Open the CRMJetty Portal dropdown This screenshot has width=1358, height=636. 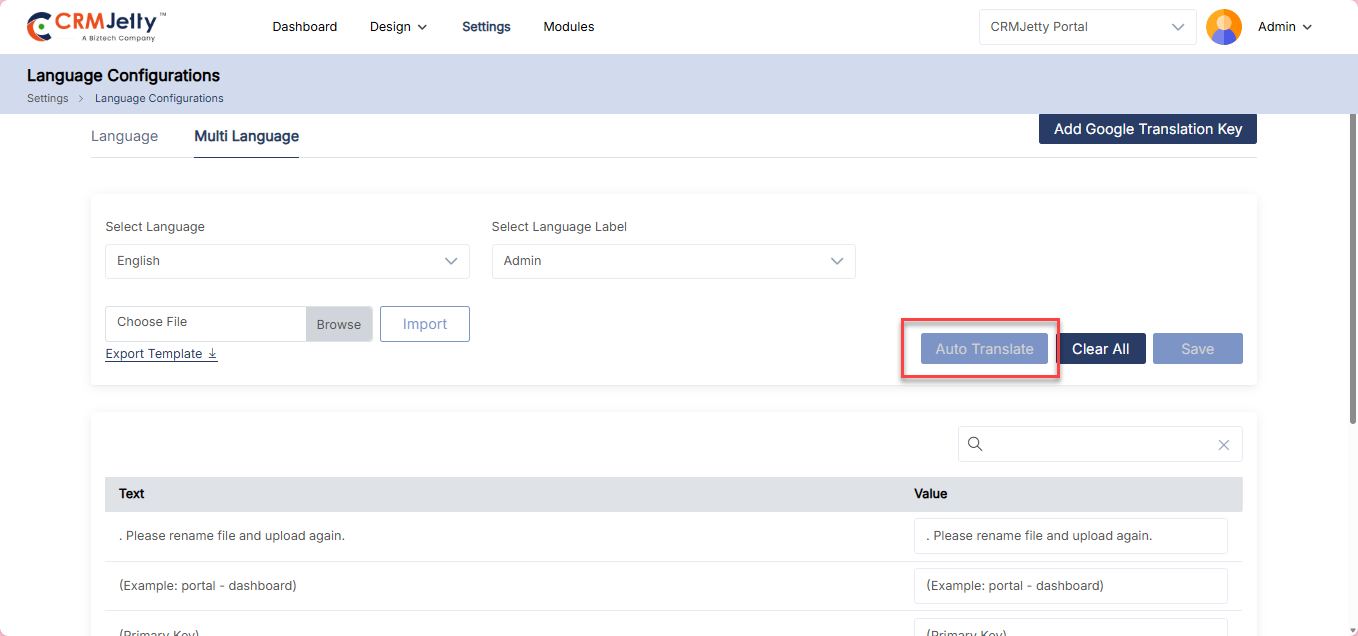click(1087, 27)
